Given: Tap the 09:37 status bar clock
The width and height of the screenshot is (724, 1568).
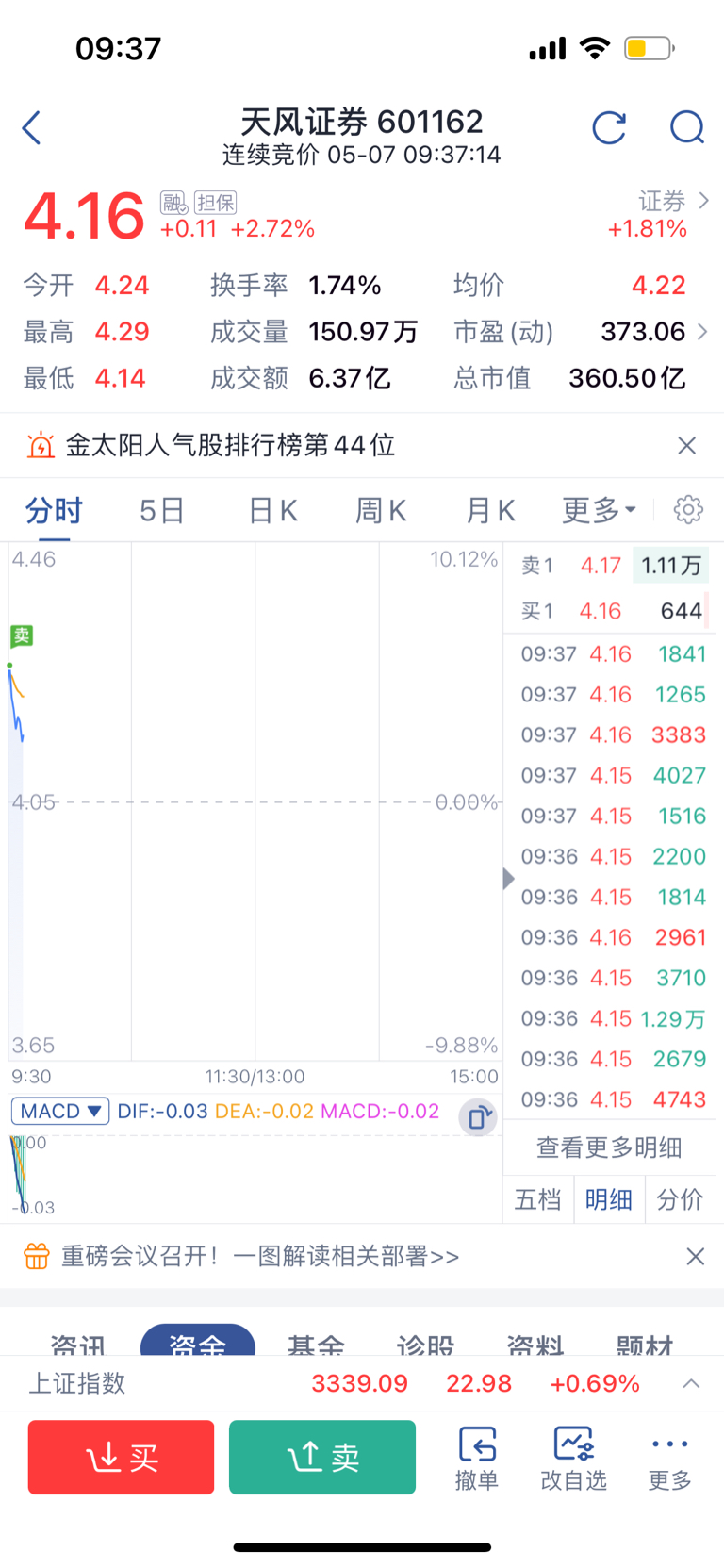Looking at the screenshot, I should coord(119,48).
